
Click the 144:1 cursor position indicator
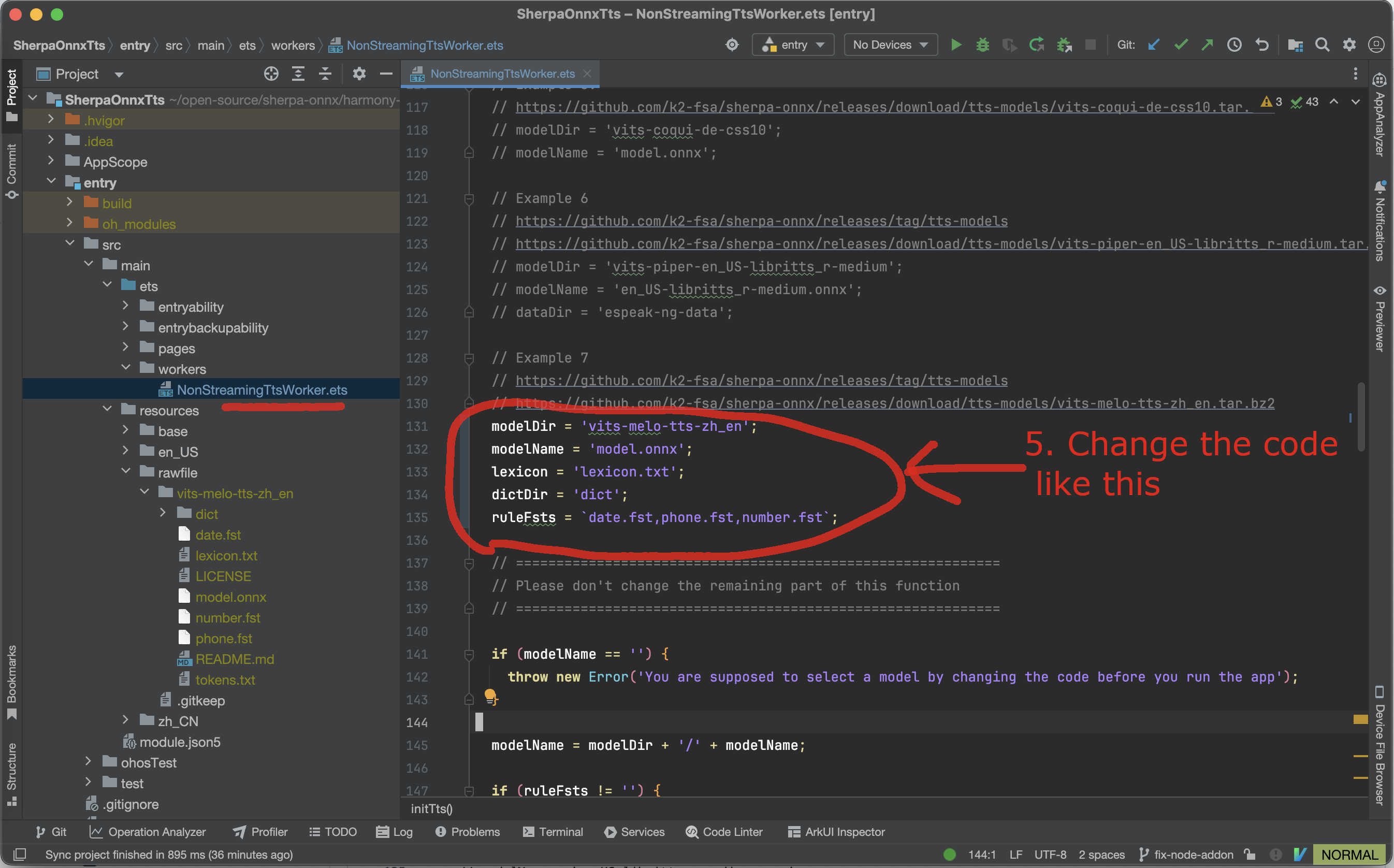click(981, 854)
